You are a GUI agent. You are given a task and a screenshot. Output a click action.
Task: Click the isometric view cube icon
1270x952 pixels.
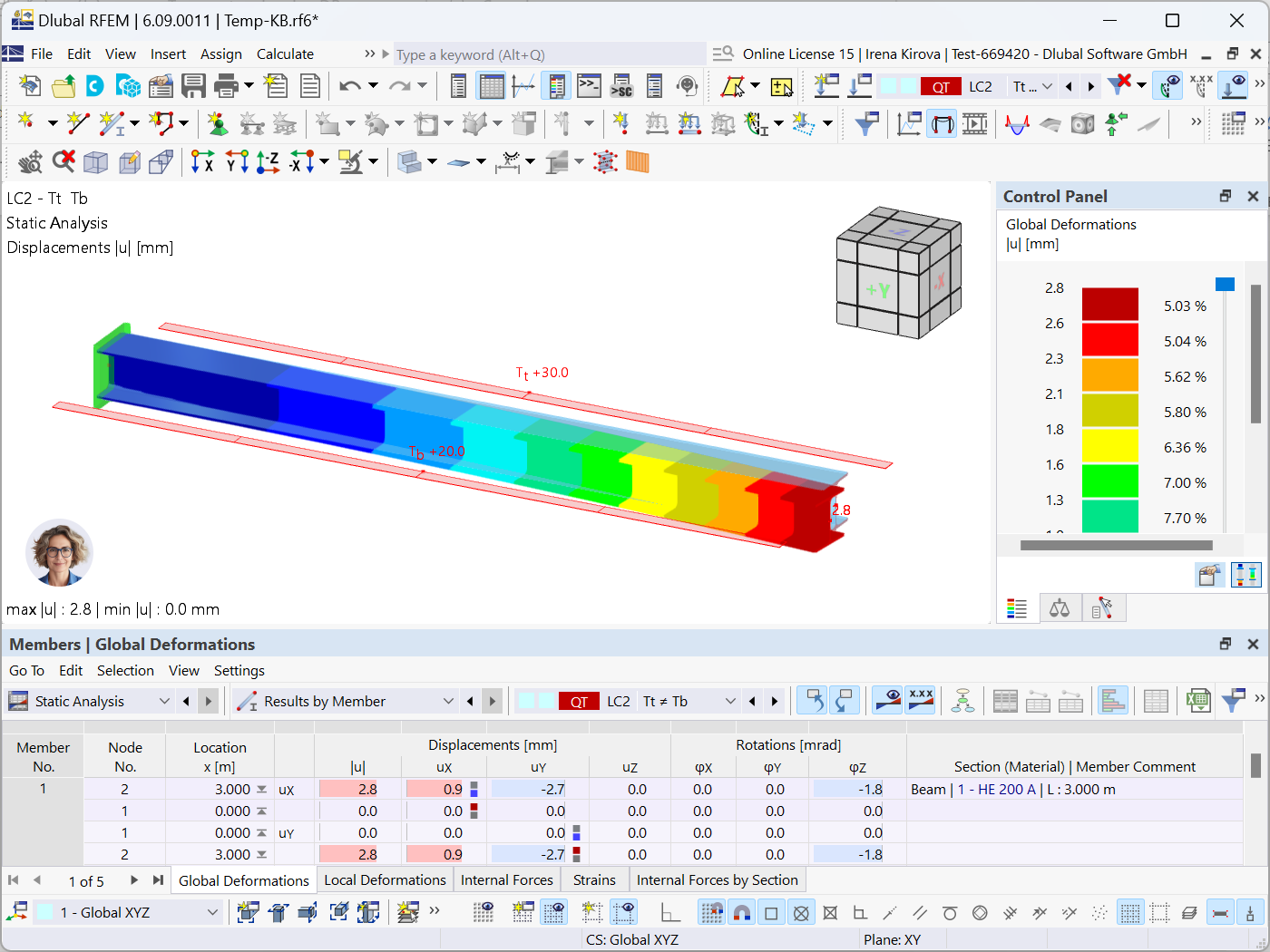pyautogui.click(x=93, y=161)
